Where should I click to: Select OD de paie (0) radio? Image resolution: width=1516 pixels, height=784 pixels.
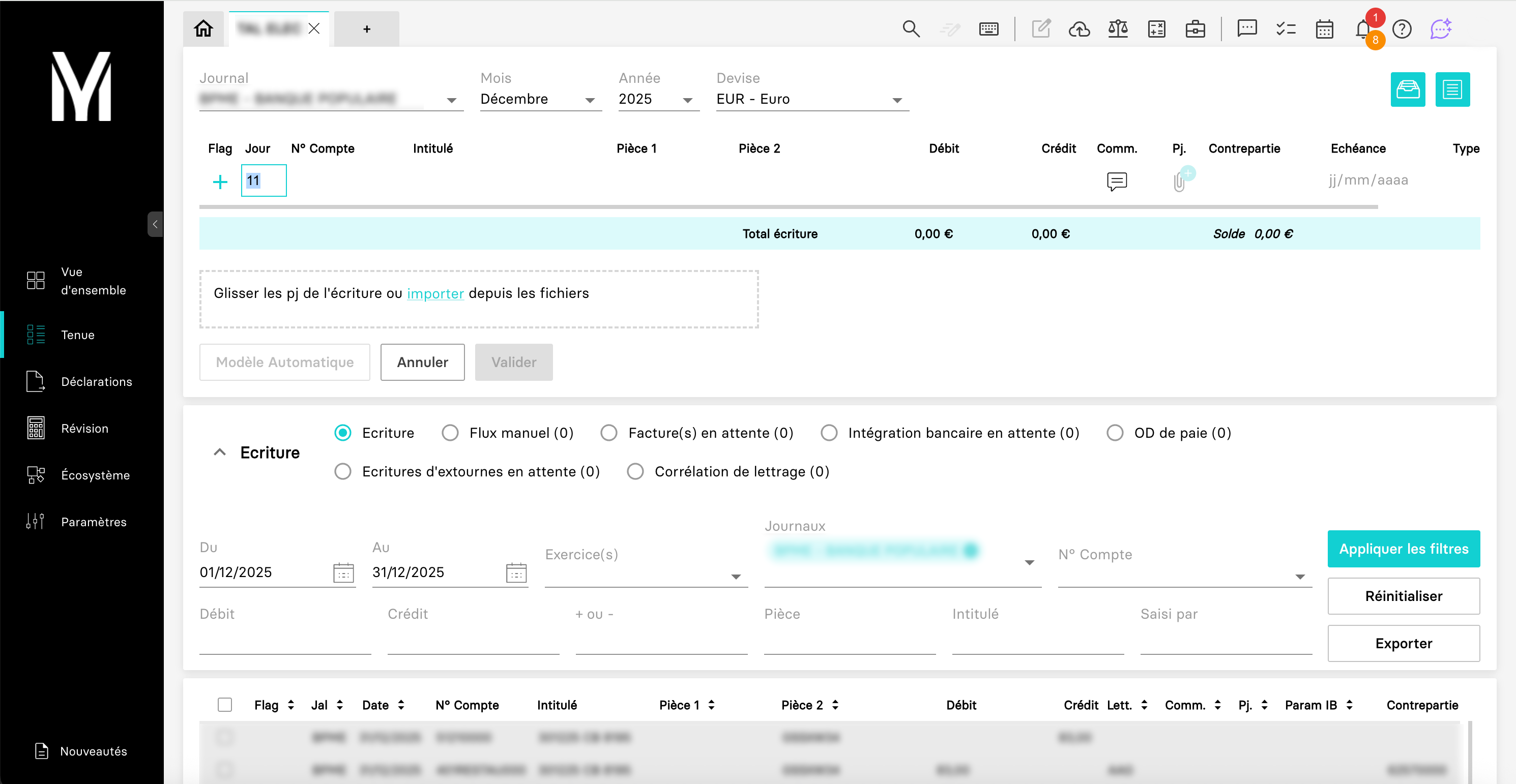coord(1115,433)
